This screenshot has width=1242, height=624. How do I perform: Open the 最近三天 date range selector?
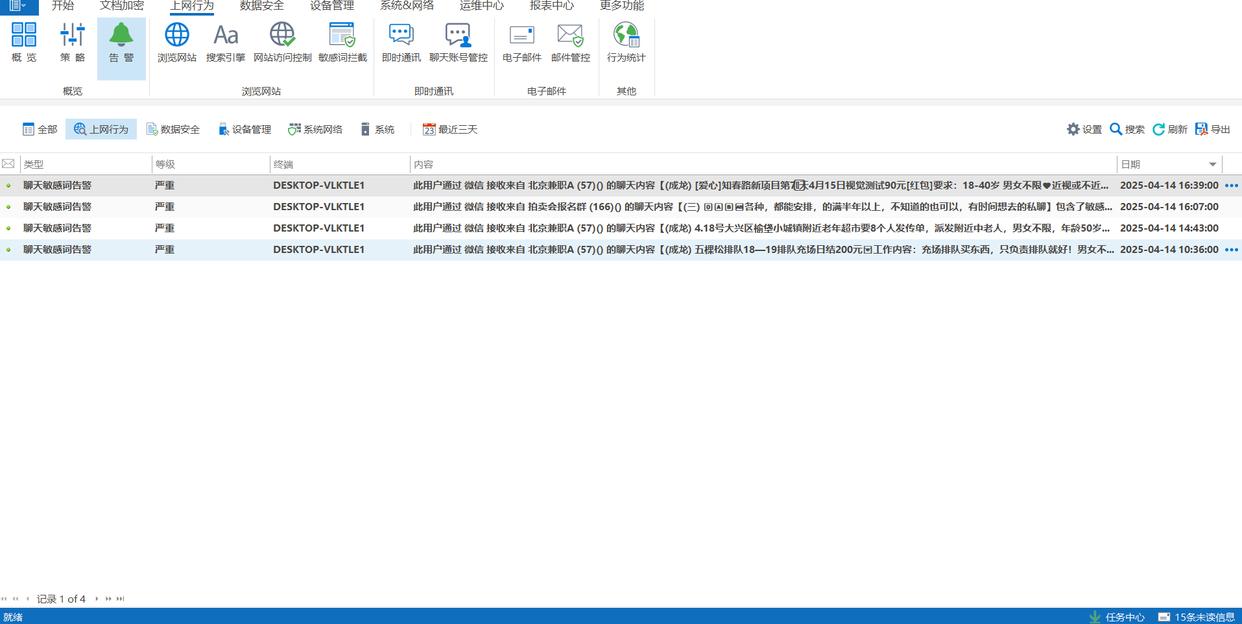coord(450,129)
